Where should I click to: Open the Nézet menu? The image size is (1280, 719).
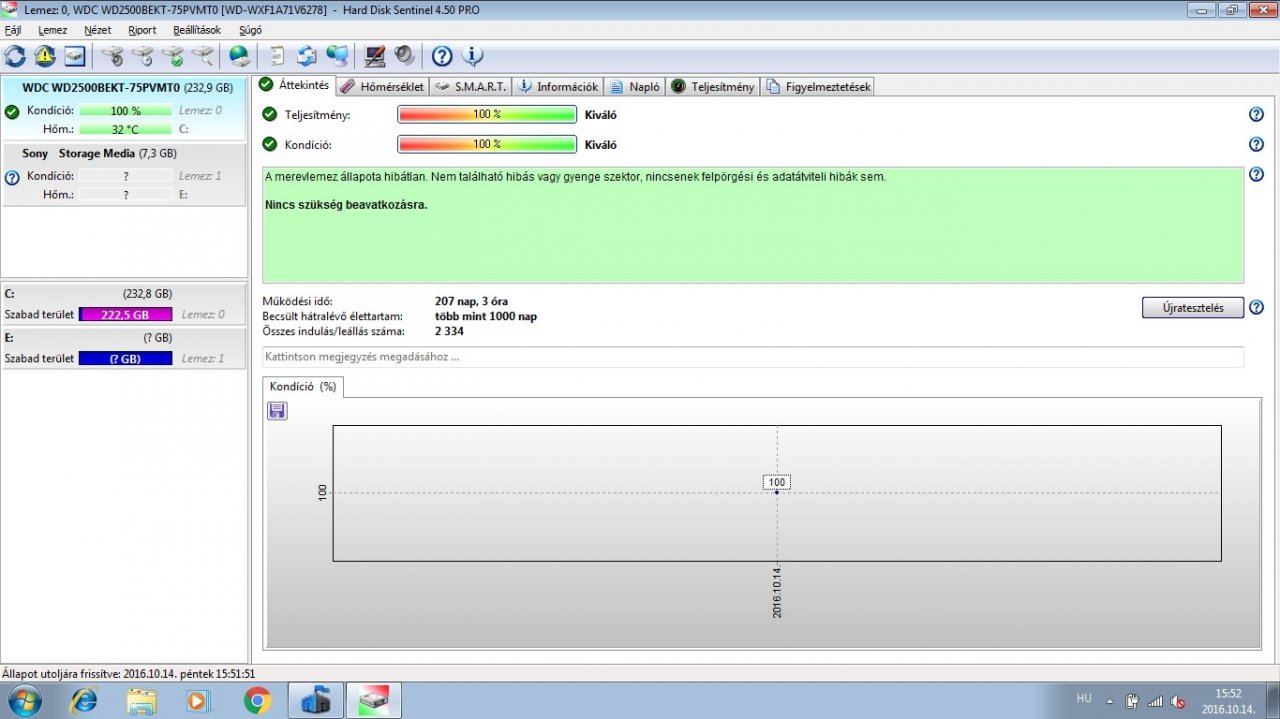98,30
